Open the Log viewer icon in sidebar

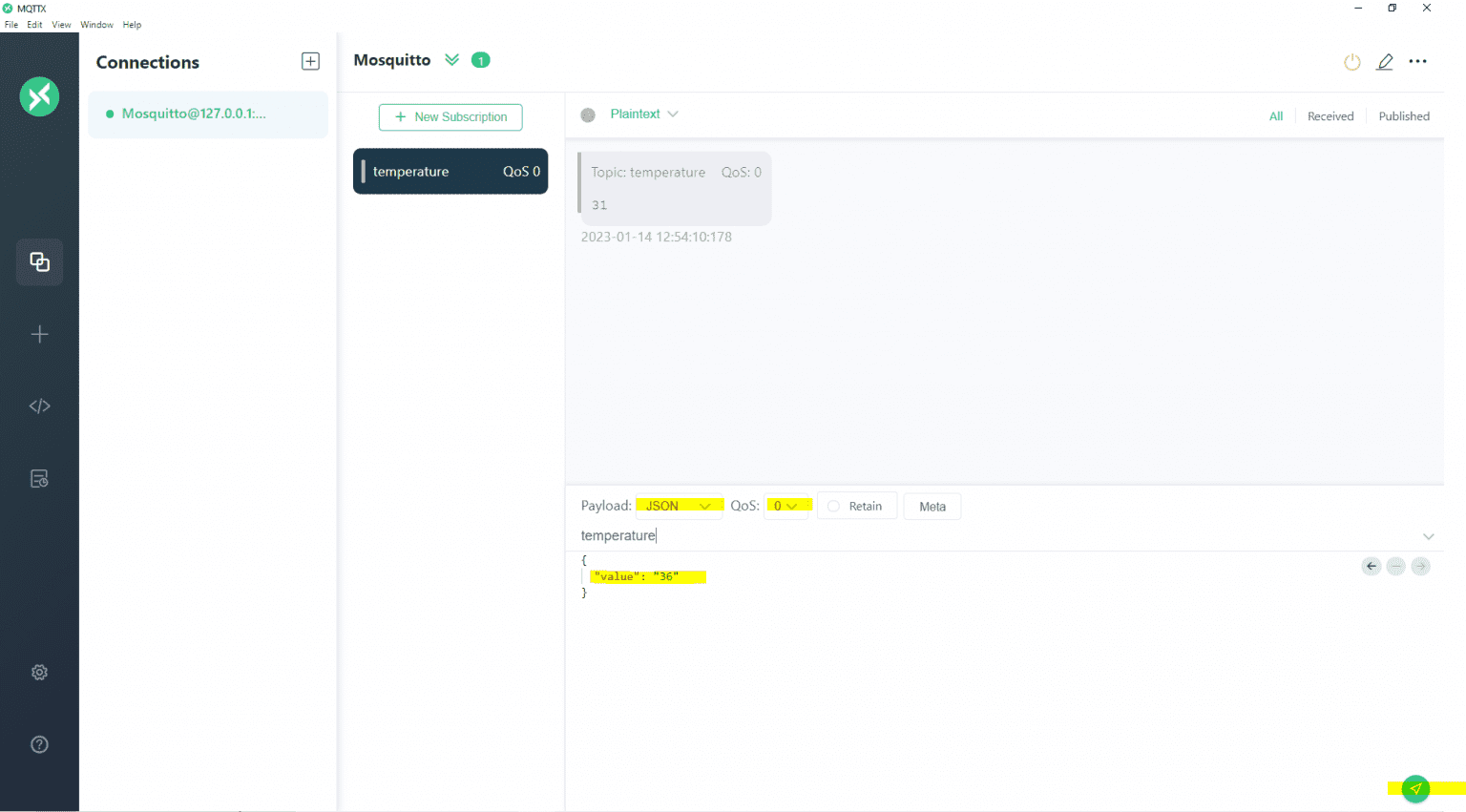pos(39,478)
